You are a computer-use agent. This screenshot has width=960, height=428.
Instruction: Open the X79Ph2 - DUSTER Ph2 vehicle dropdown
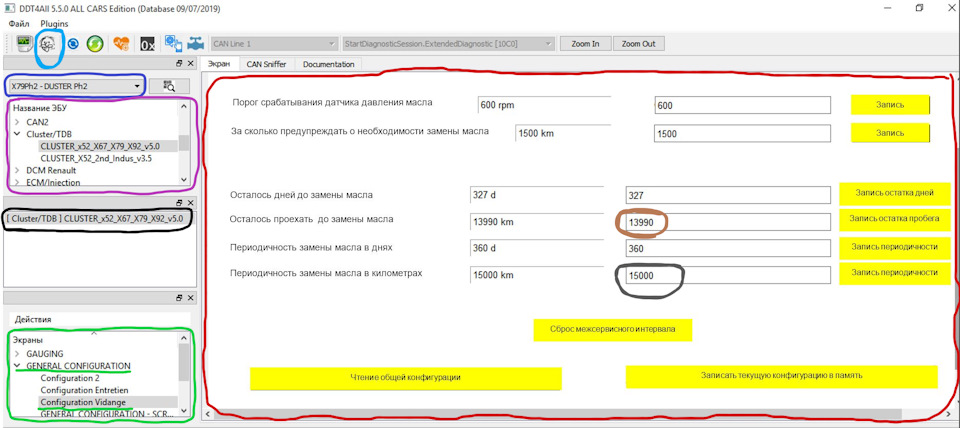(76, 86)
